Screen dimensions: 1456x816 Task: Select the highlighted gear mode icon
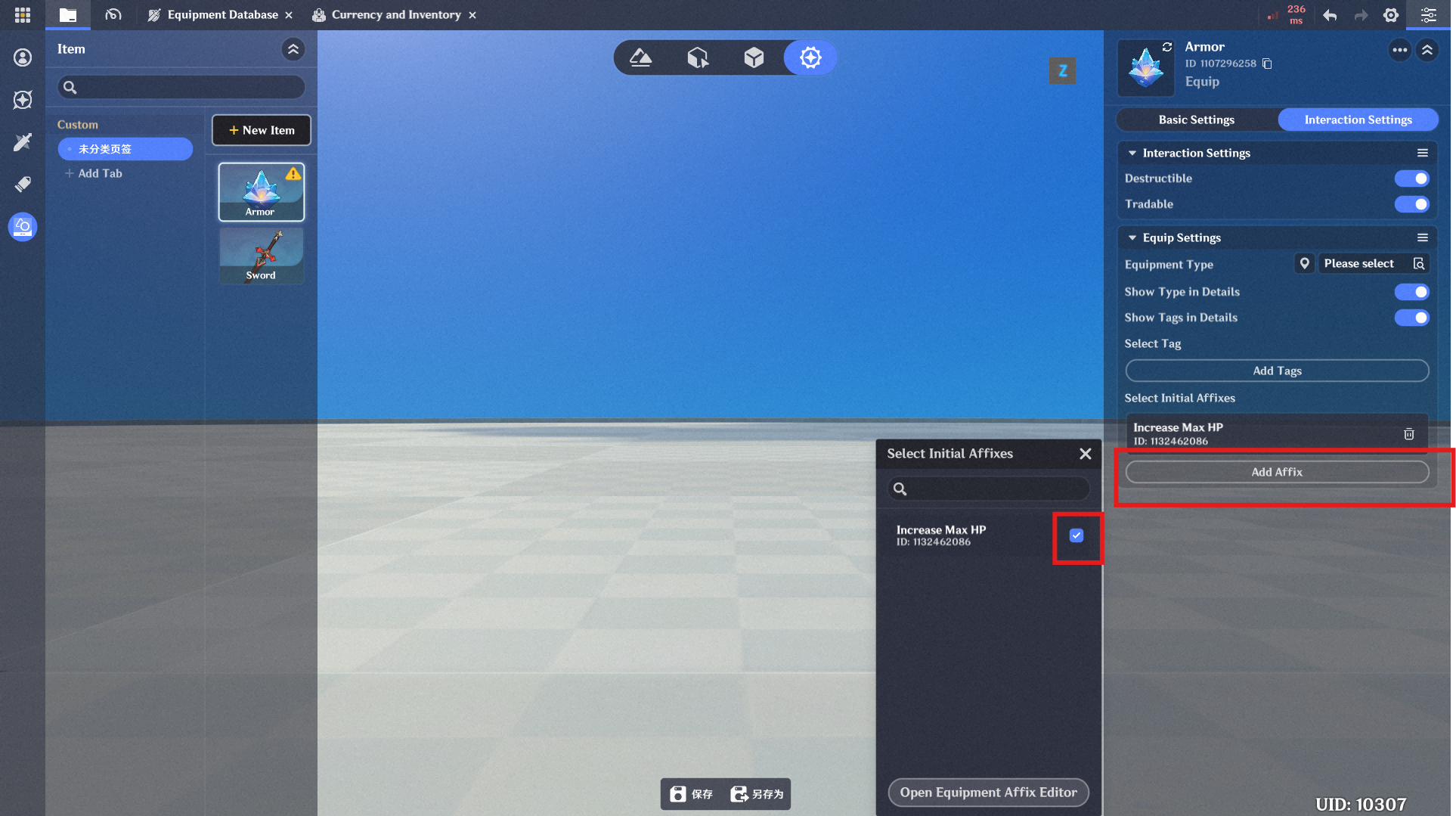(x=810, y=57)
